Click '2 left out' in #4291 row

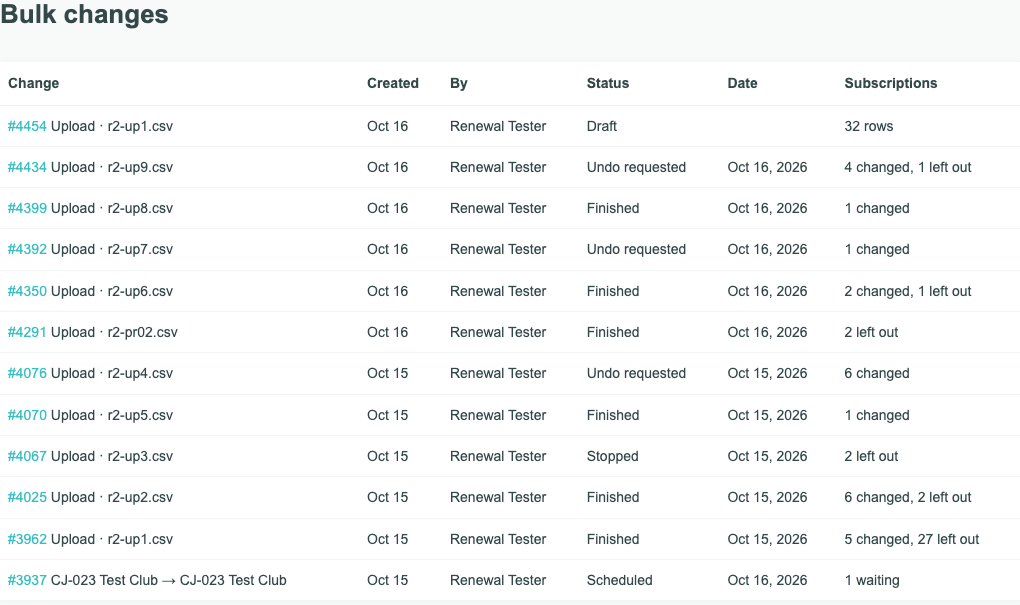click(871, 332)
